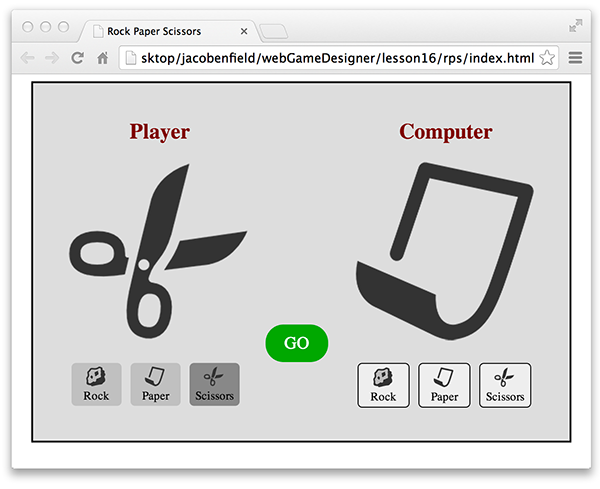Select the player's Scissors button
This screenshot has height=489, width=600.
tap(215, 384)
